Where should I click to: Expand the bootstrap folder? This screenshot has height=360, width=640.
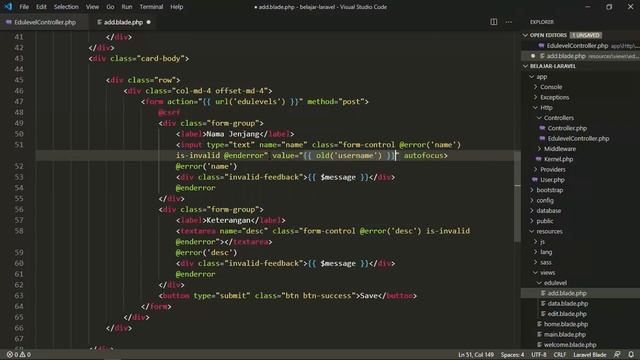click(x=580, y=190)
